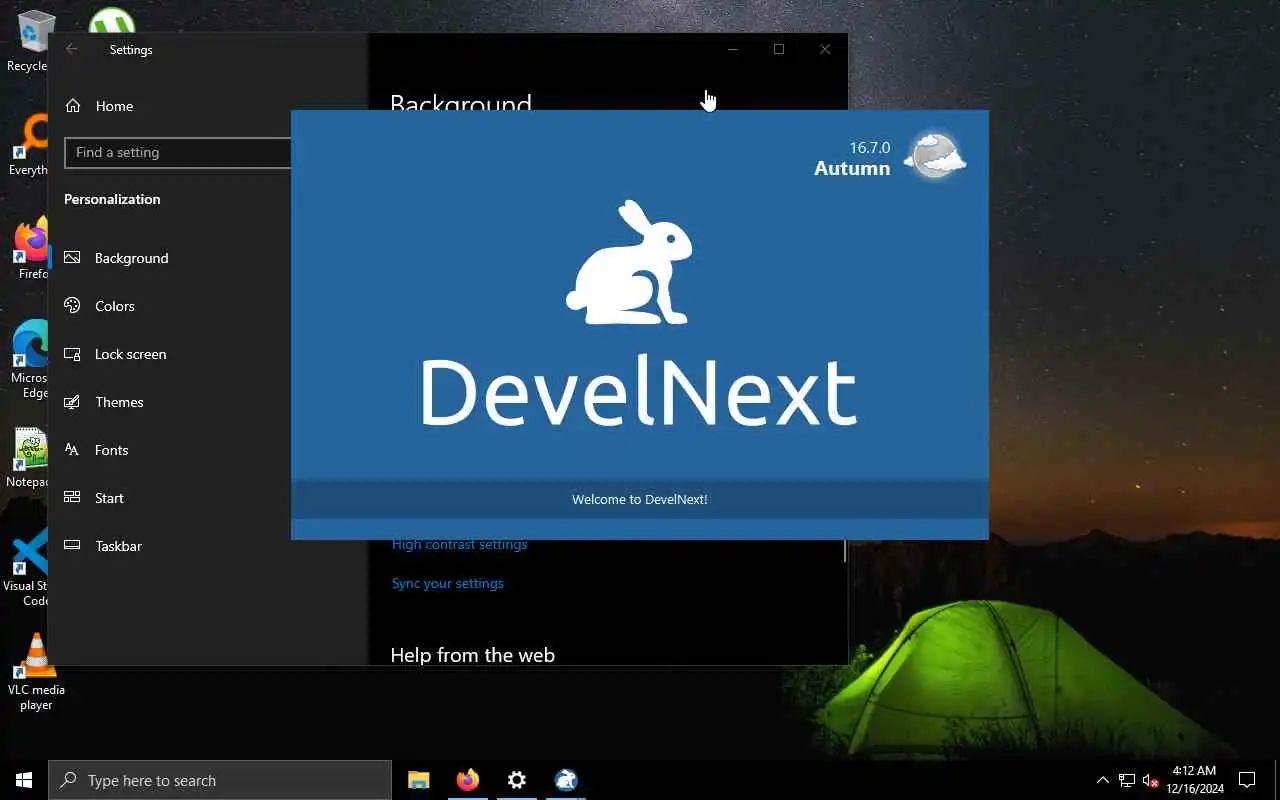Screen dimensions: 1280x800
Task: Open VLC media player desktop shortcut
Action: coord(36,672)
